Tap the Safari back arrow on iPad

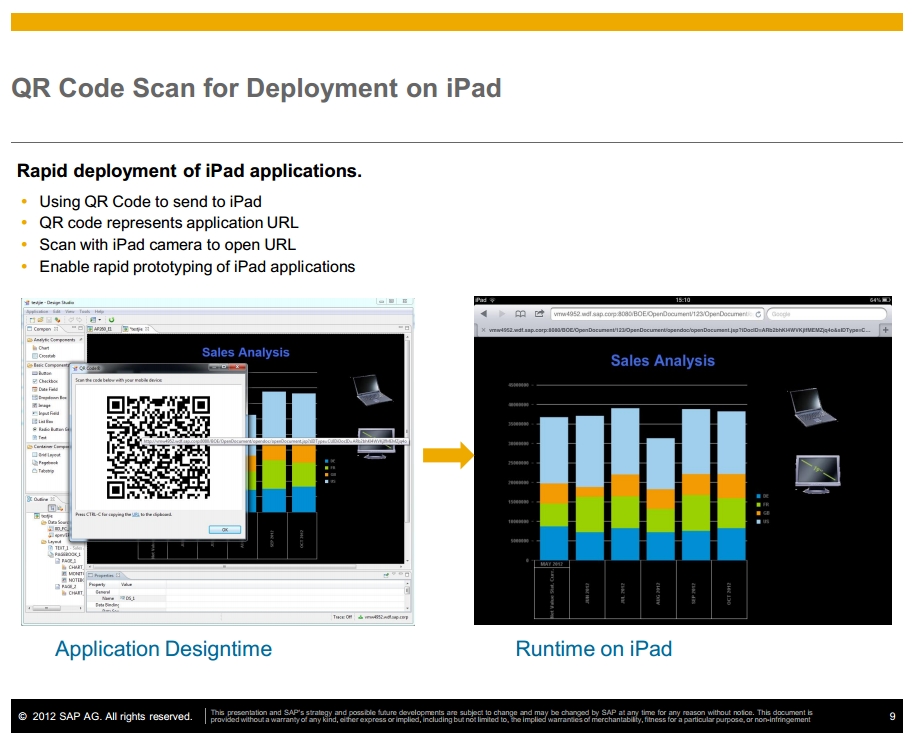484,314
